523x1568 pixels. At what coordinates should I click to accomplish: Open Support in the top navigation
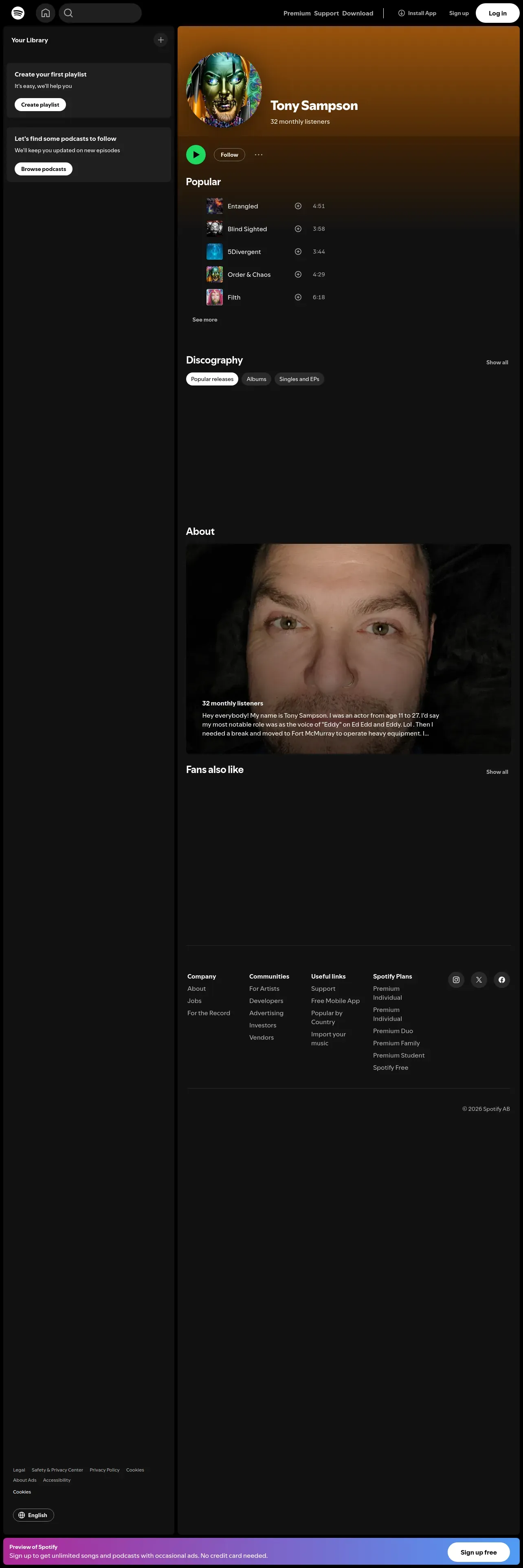[326, 13]
